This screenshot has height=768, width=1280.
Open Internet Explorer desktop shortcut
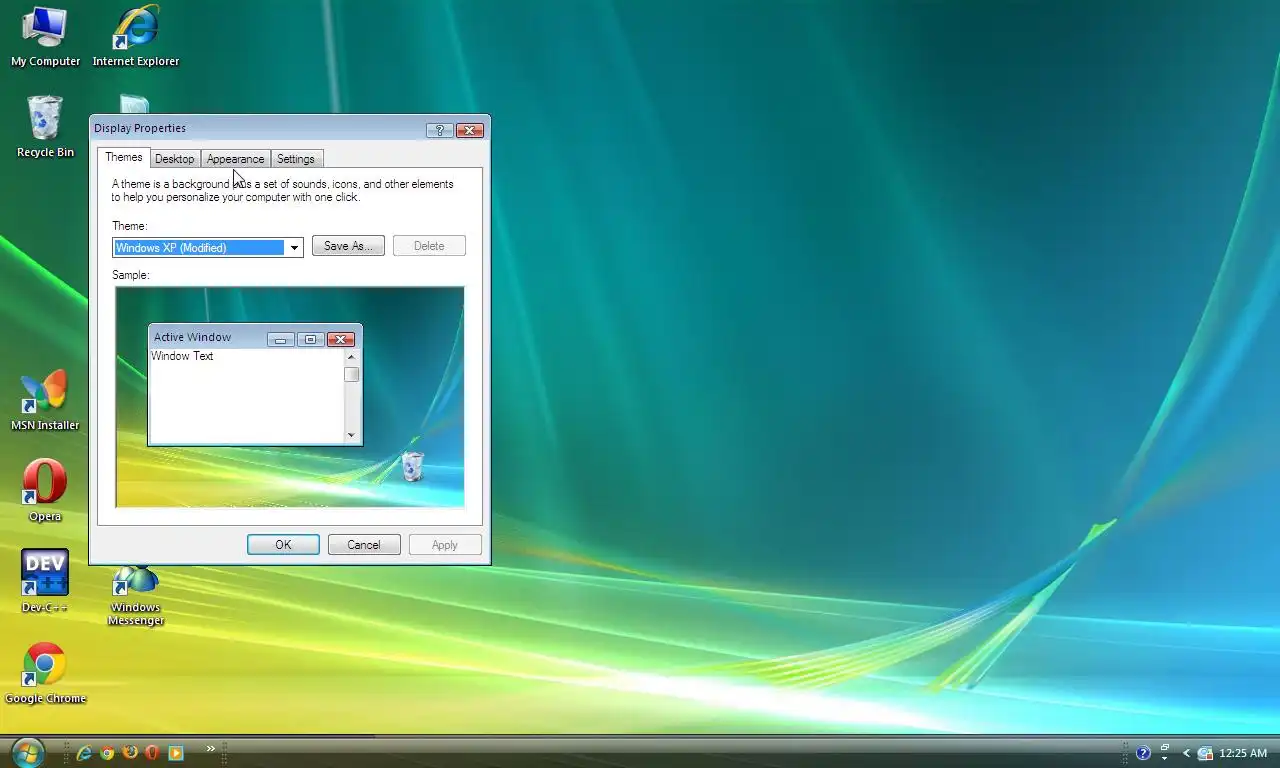[x=136, y=37]
